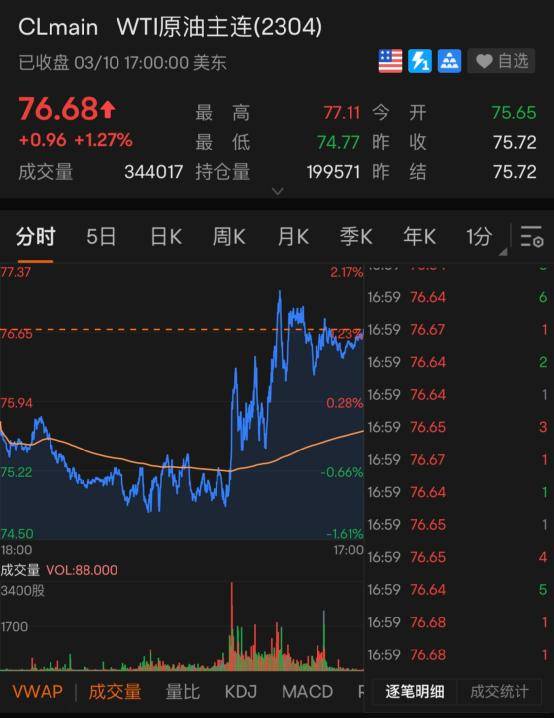Select the 成交量 indicator at bottom
Image resolution: width=554 pixels, height=718 pixels.
[114, 691]
